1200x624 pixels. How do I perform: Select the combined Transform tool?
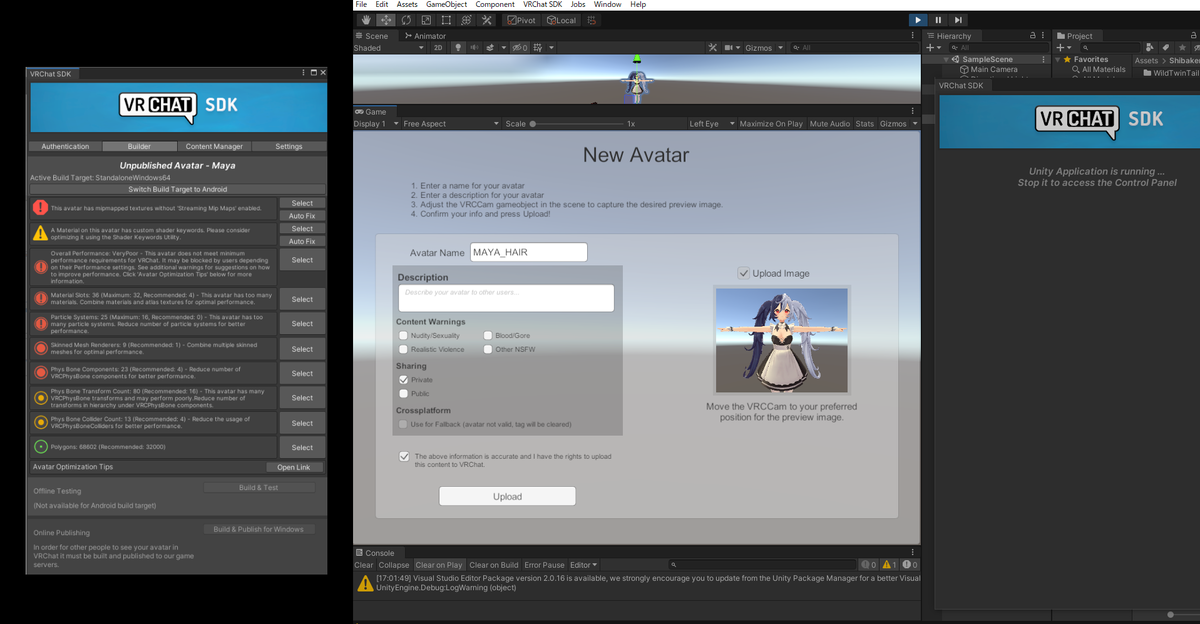coord(465,20)
